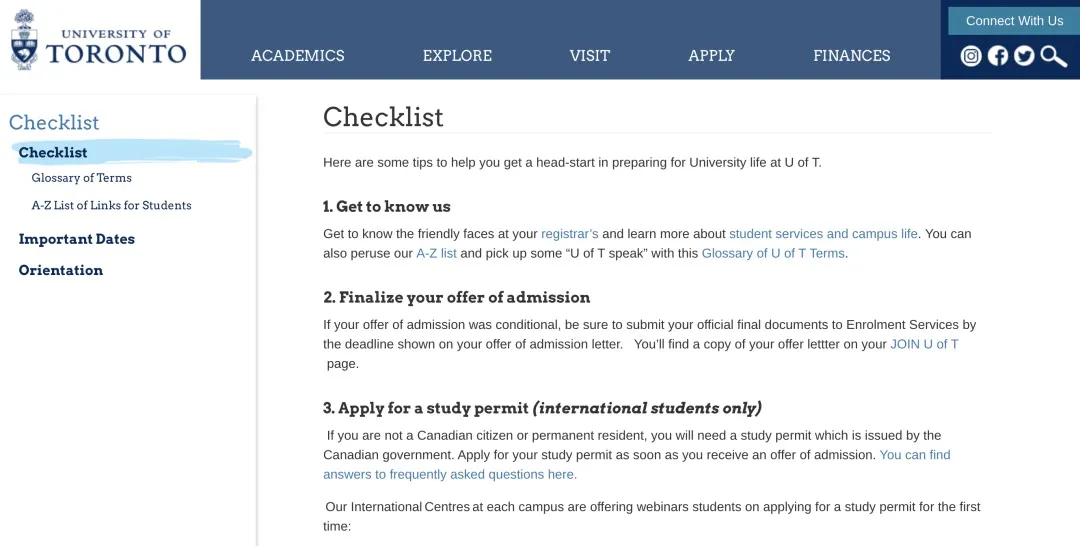Open Glossary of Terms sidebar item
1080x546 pixels.
(x=81, y=178)
